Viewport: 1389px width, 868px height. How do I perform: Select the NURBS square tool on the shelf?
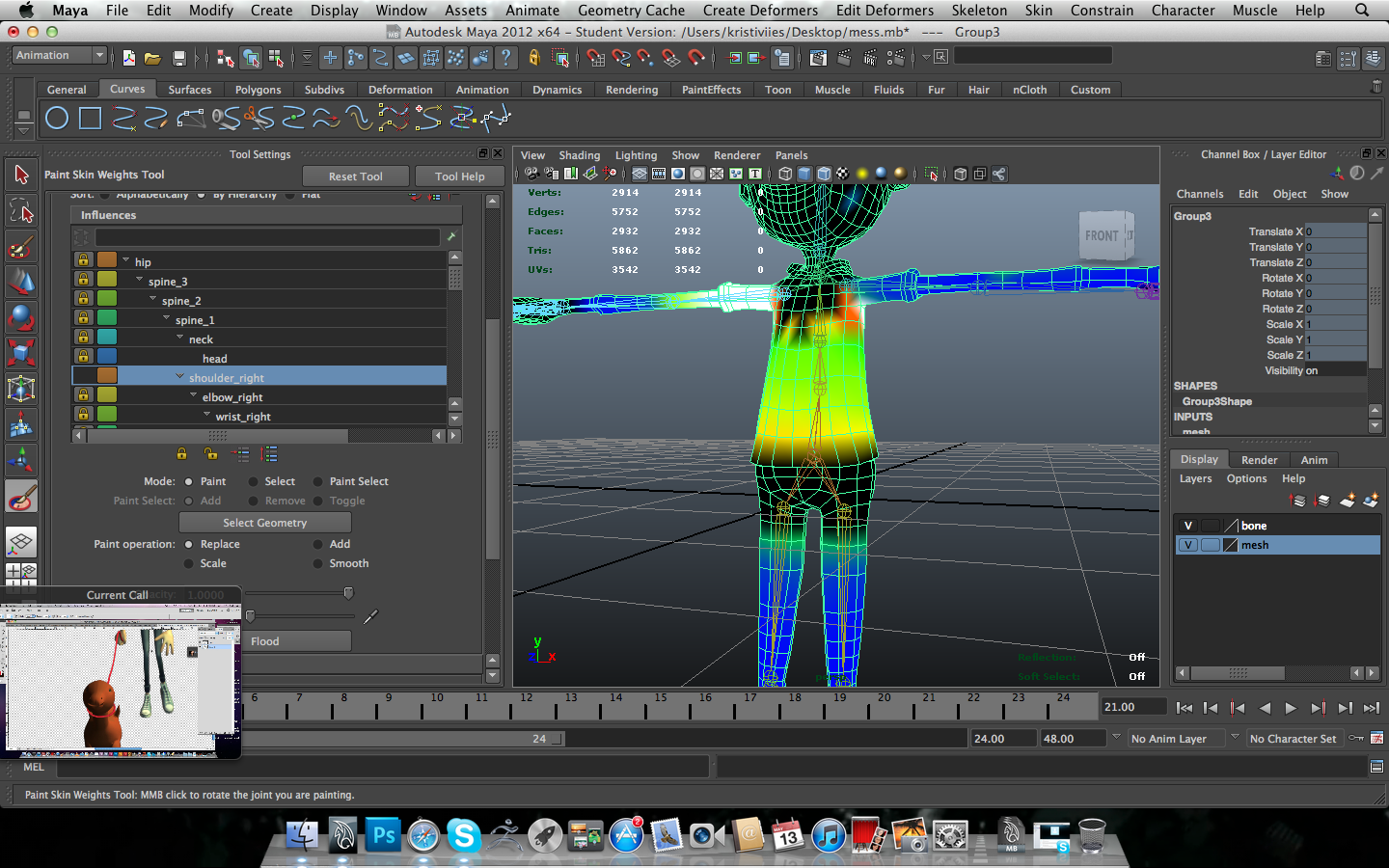(91, 119)
